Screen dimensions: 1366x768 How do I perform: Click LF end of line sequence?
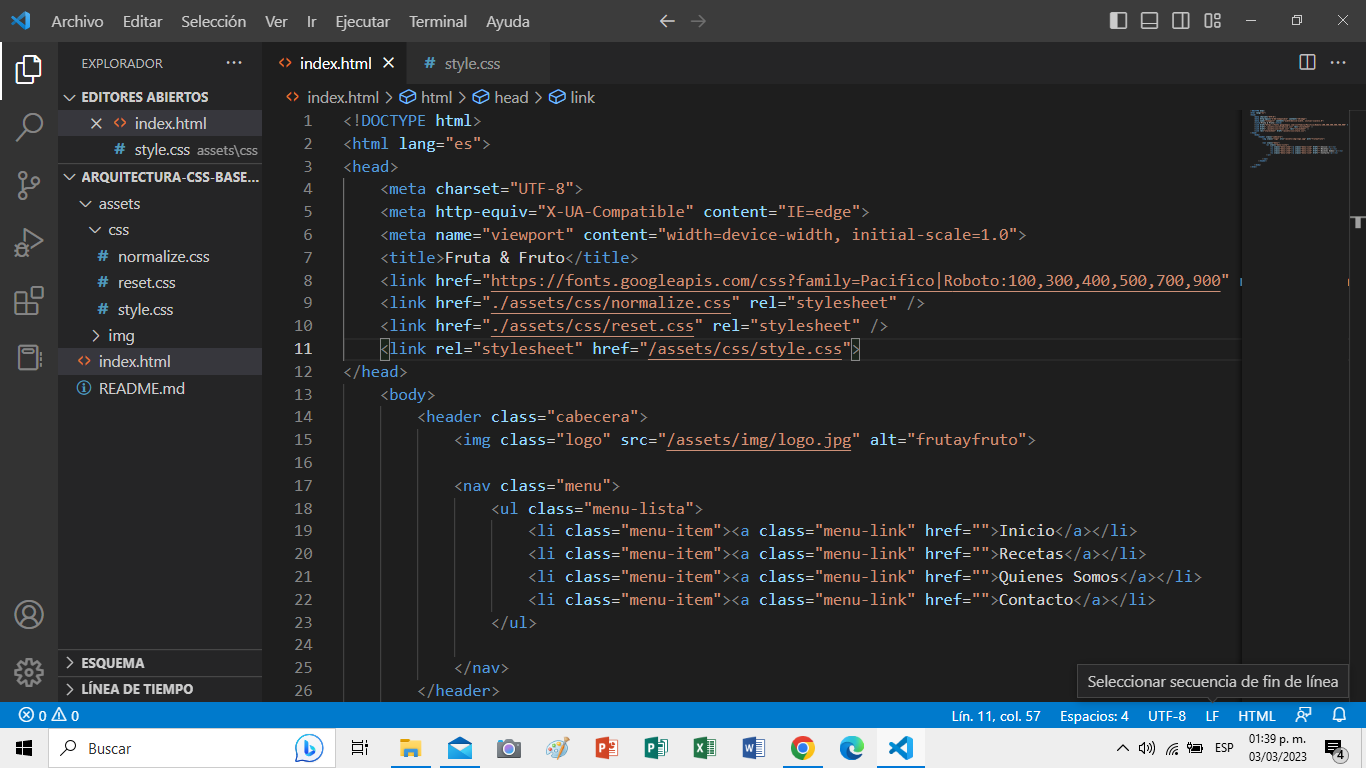click(1212, 716)
